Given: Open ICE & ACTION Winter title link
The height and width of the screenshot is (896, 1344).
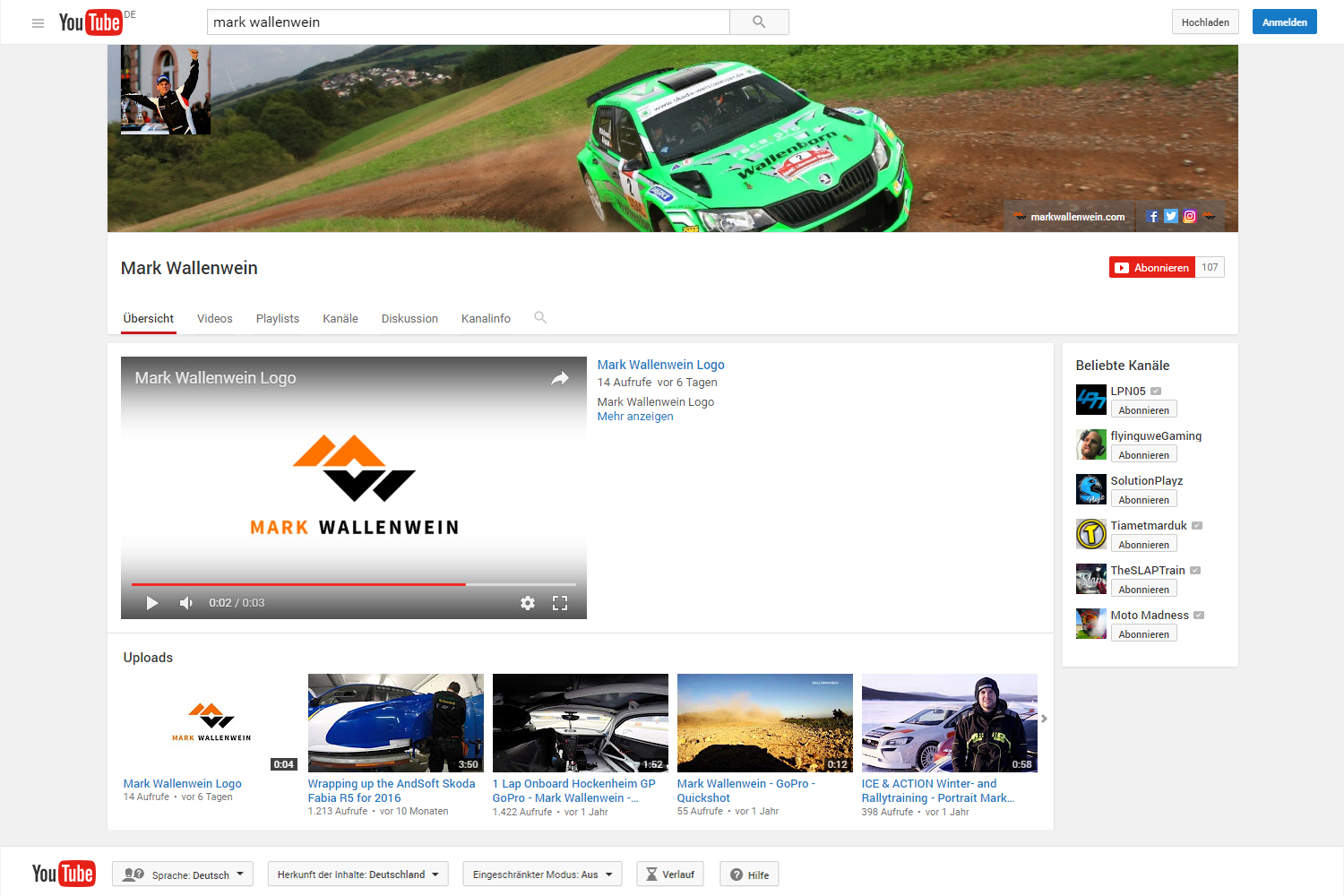Looking at the screenshot, I should click(938, 790).
